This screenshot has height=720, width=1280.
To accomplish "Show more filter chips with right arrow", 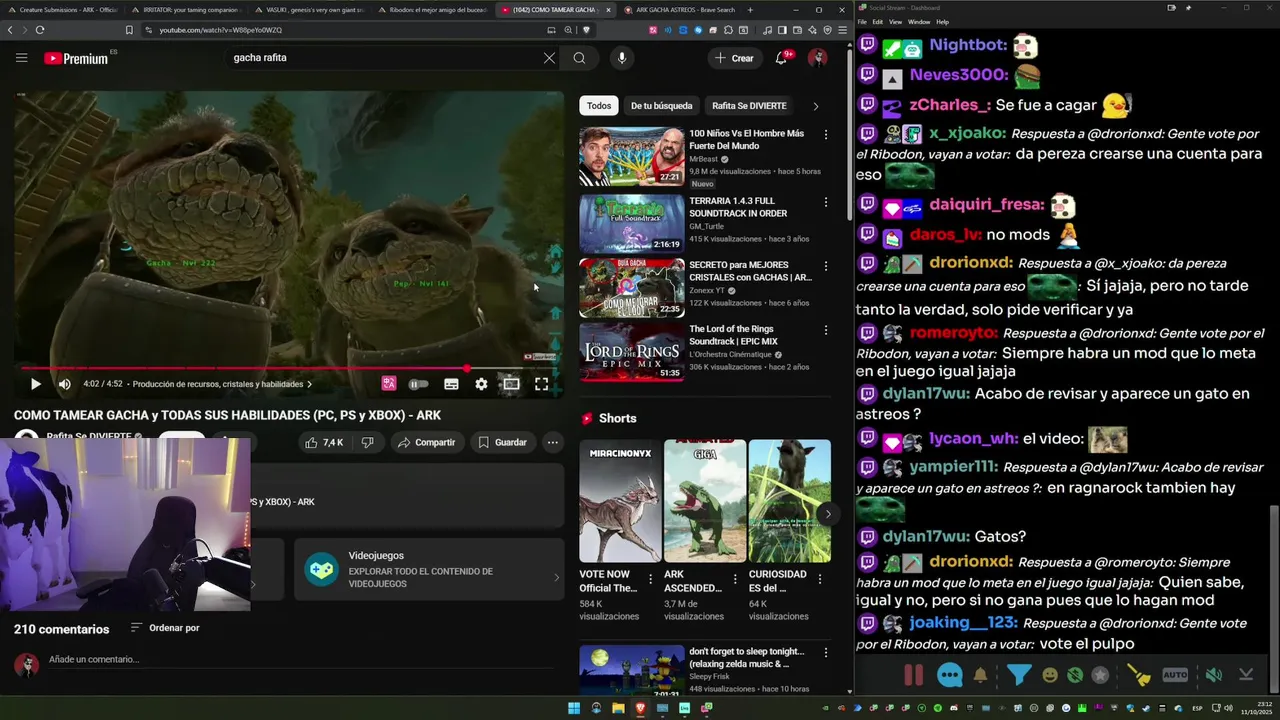I will [816, 106].
